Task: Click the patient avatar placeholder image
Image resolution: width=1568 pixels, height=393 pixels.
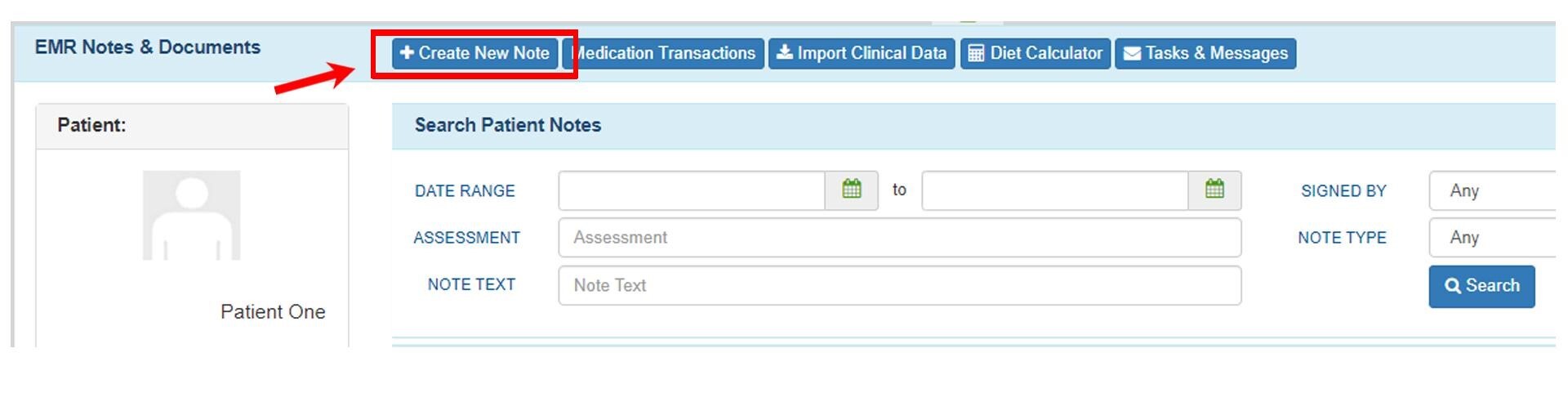Action: pyautogui.click(x=191, y=216)
